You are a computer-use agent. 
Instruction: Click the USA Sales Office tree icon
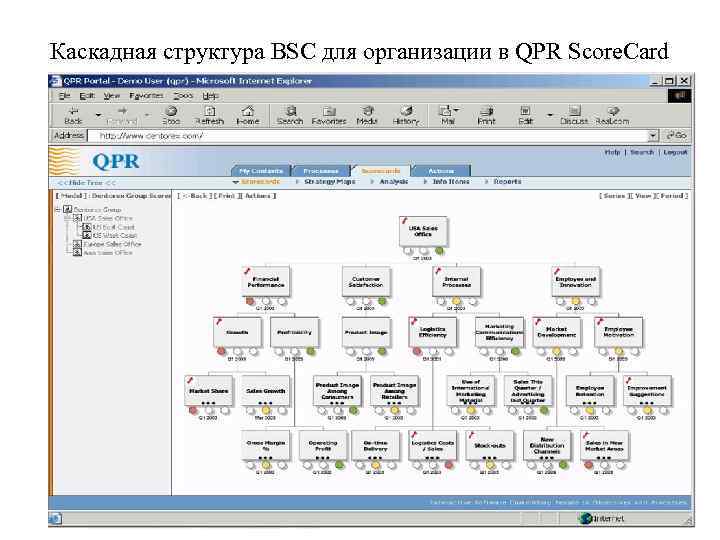click(x=78, y=218)
